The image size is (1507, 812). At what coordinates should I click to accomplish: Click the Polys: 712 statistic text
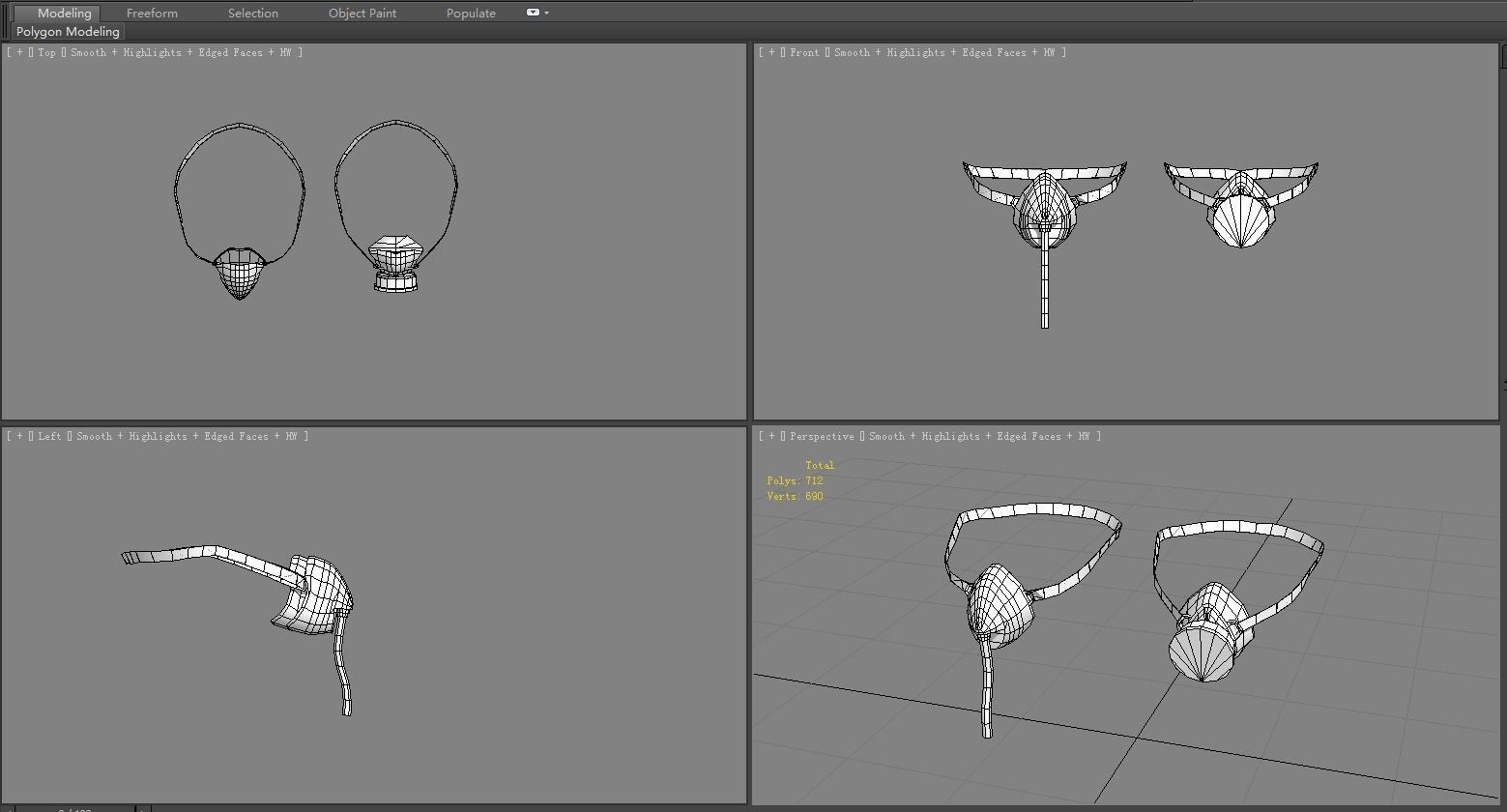pos(795,480)
